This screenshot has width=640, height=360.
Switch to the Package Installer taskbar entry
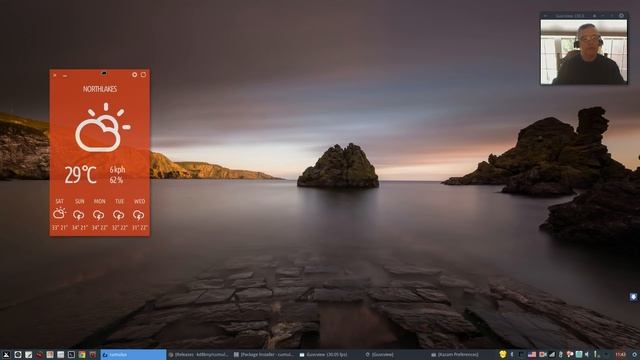(264, 355)
